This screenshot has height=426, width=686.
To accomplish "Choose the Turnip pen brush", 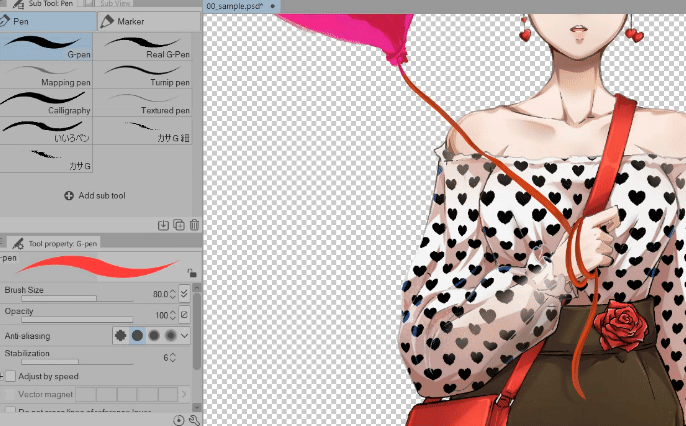I will click(143, 74).
